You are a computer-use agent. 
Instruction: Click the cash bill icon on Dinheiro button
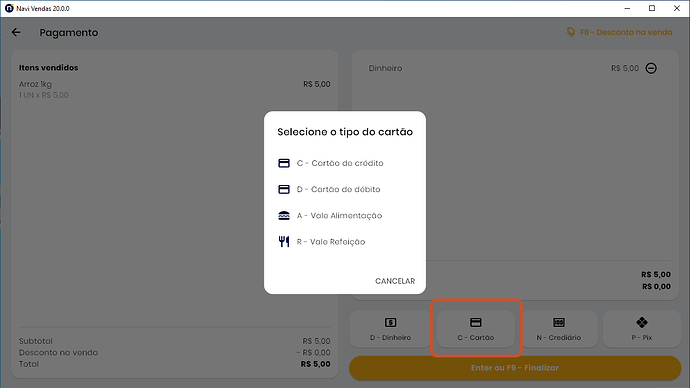(390, 322)
